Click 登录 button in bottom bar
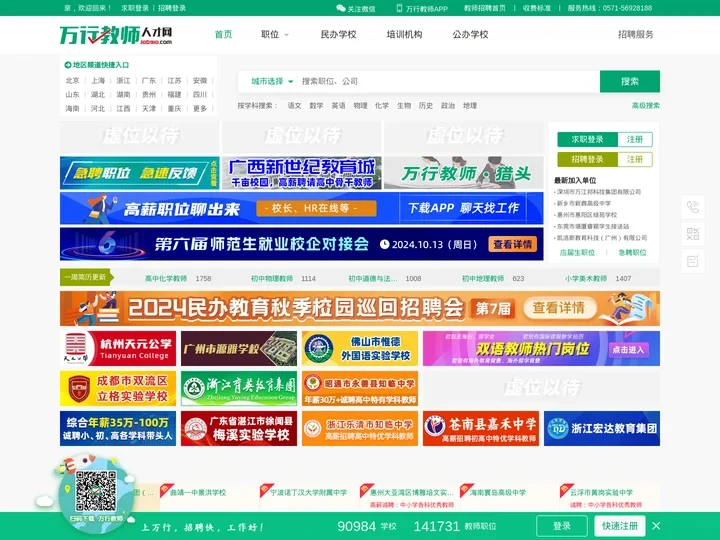 562,526
